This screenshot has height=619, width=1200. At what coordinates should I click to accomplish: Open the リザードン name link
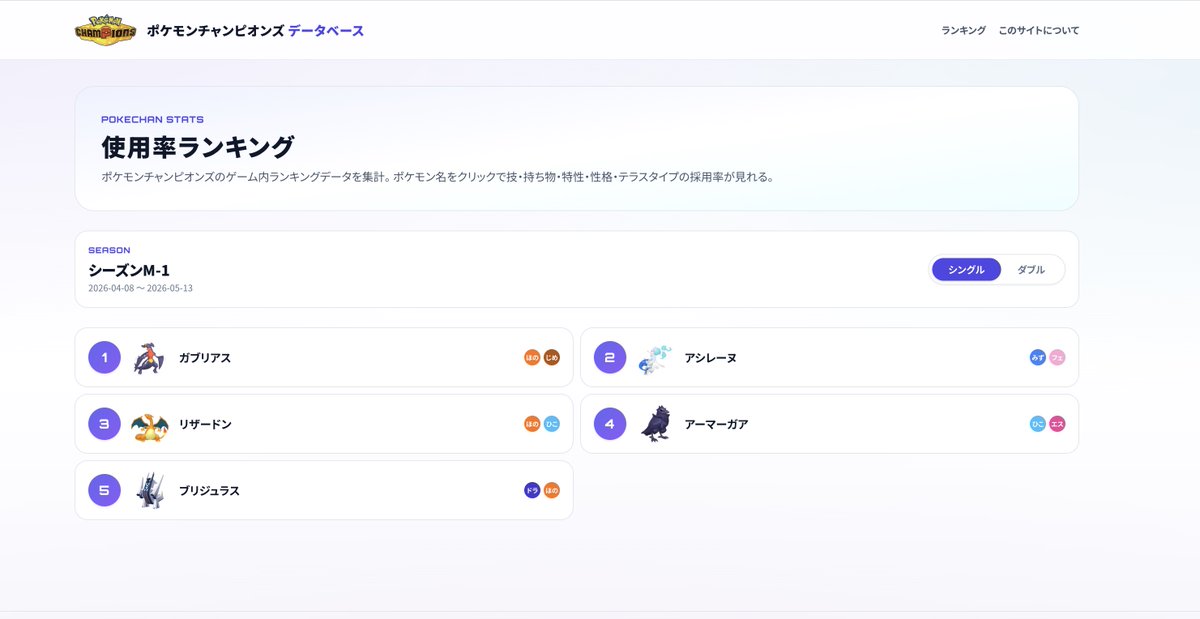coord(205,425)
